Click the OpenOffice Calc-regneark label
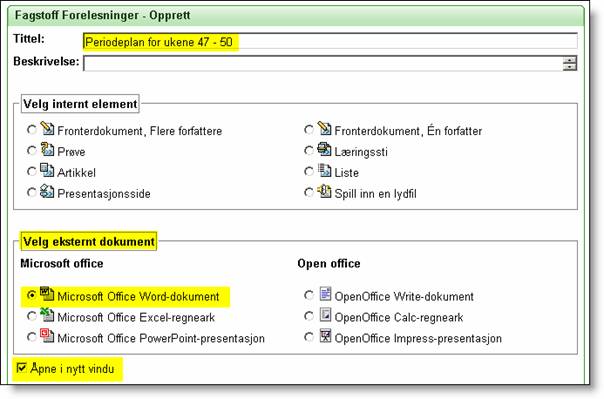The height and width of the screenshot is (399, 604). [x=399, y=317]
